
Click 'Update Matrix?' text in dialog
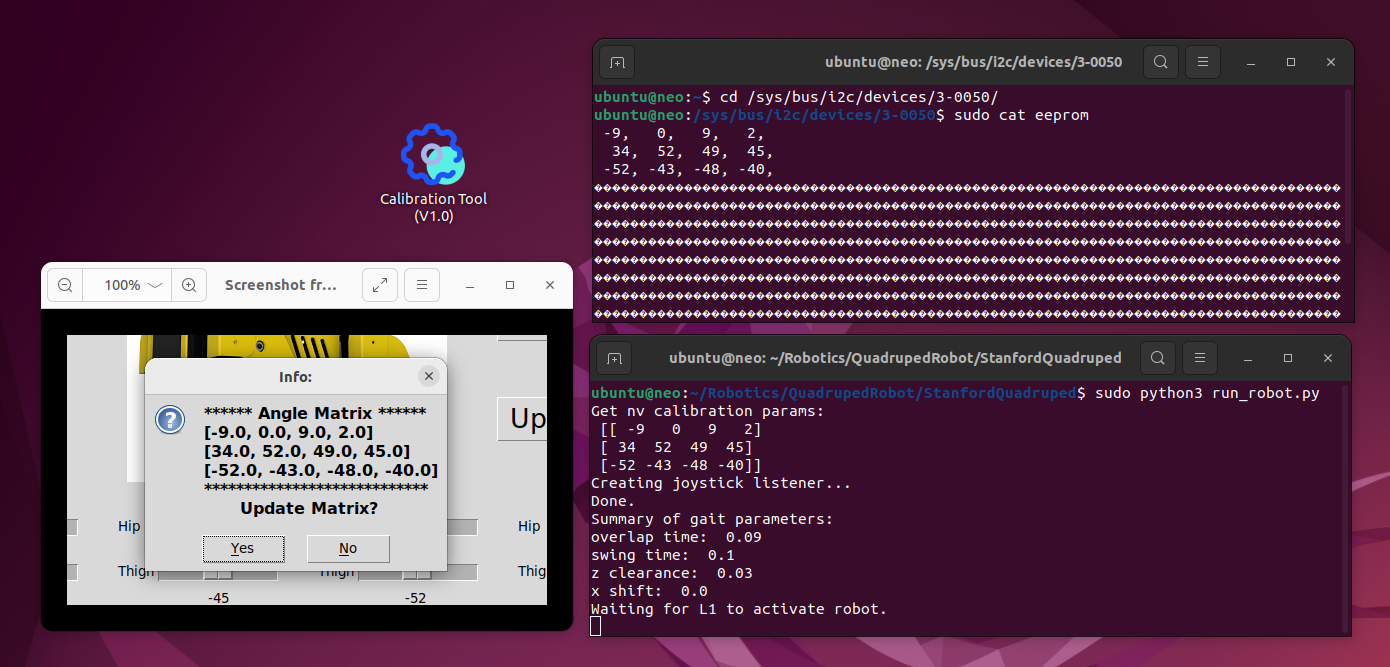pos(309,508)
